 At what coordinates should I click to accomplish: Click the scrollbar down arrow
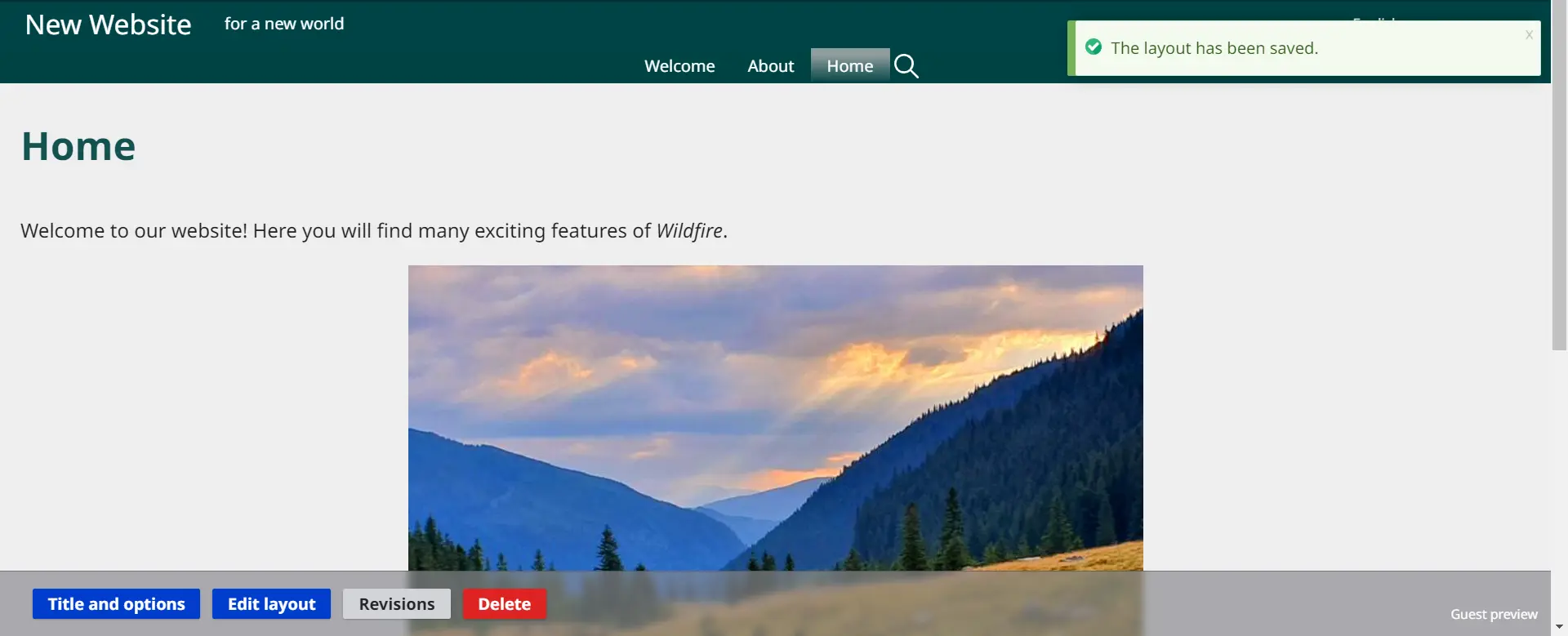click(1559, 627)
